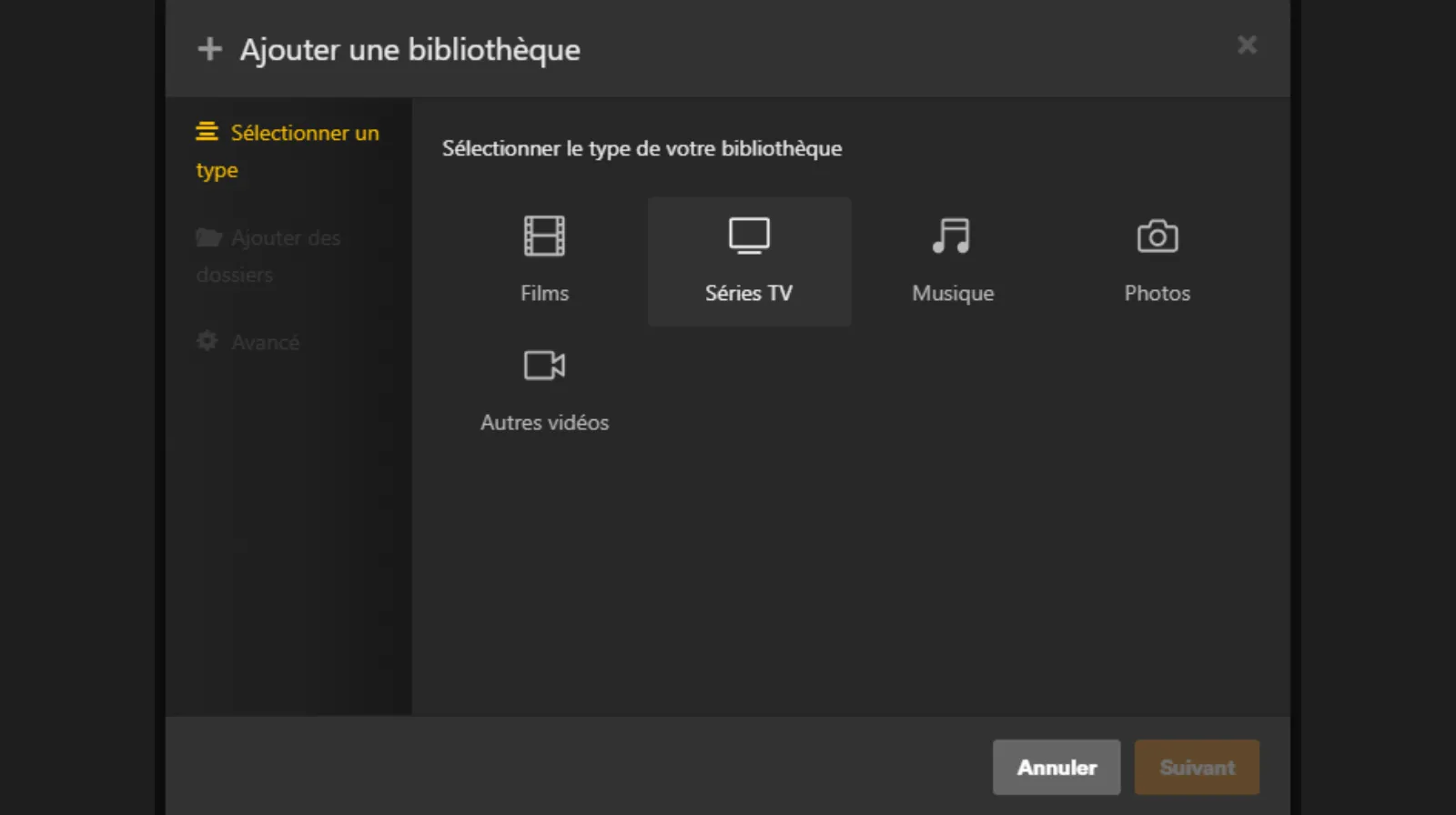Image resolution: width=1456 pixels, height=815 pixels.
Task: Click the Photos text label
Action: 1157,293
